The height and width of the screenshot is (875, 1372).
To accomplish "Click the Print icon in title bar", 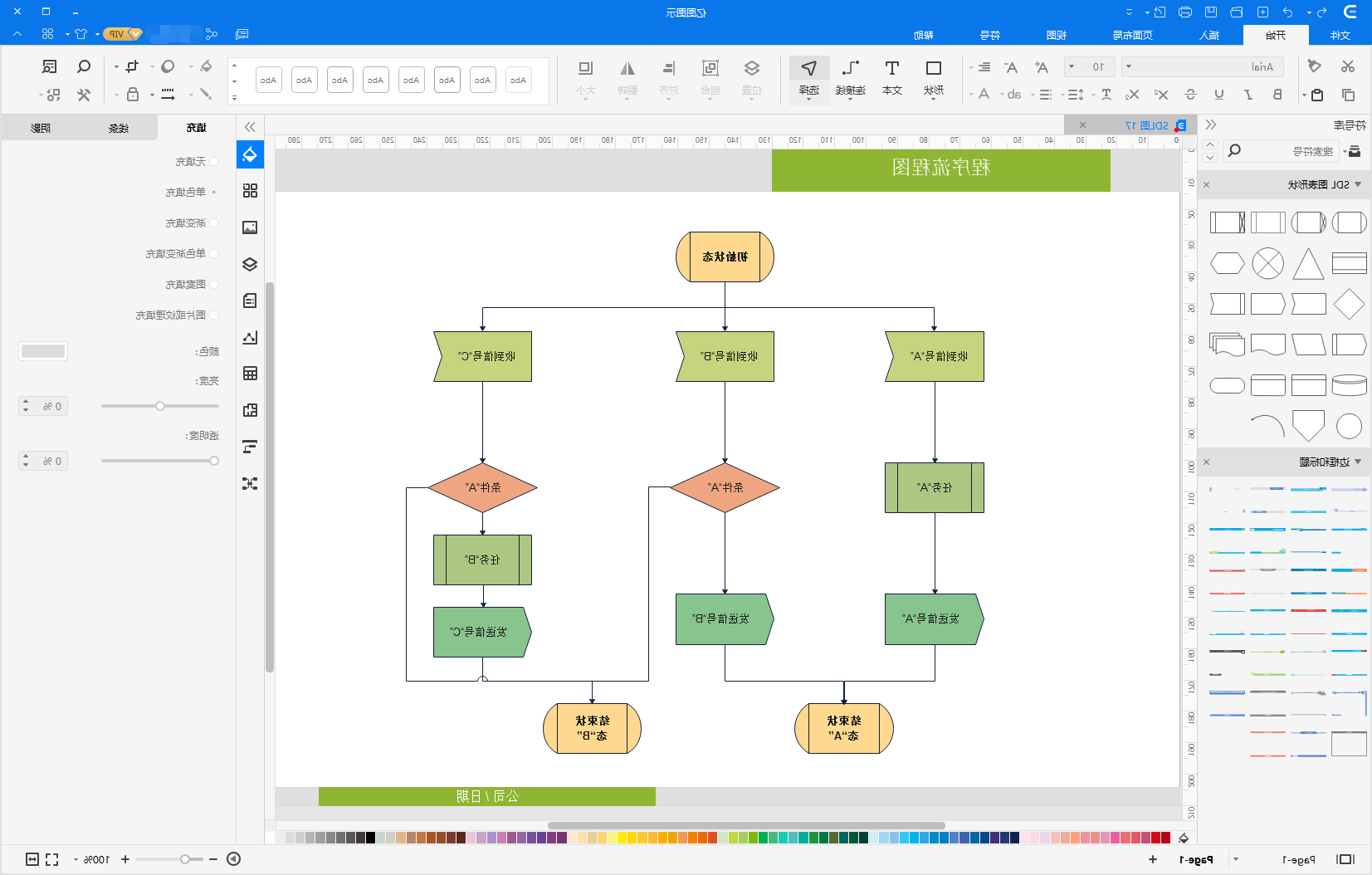I will (1185, 12).
